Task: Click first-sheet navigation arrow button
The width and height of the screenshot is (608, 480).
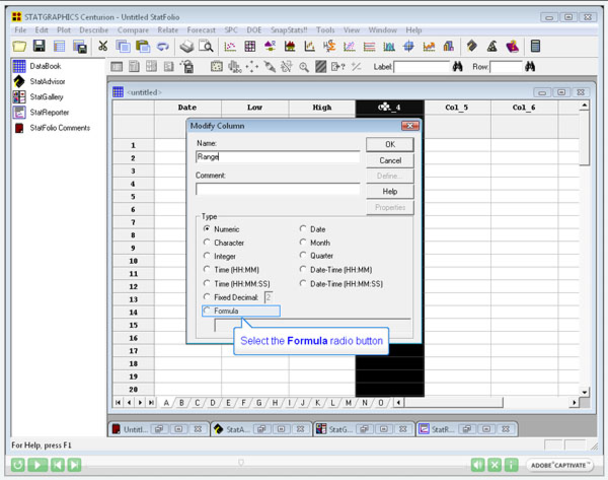Action: coord(118,402)
